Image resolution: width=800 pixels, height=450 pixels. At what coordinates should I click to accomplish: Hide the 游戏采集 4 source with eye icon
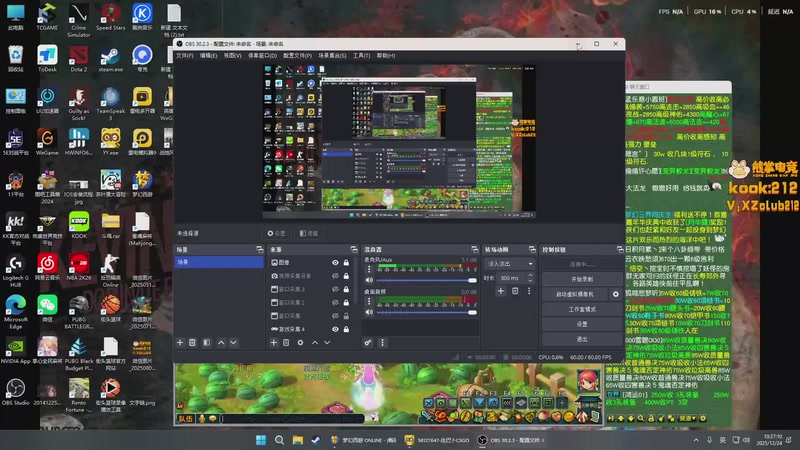pyautogui.click(x=335, y=329)
